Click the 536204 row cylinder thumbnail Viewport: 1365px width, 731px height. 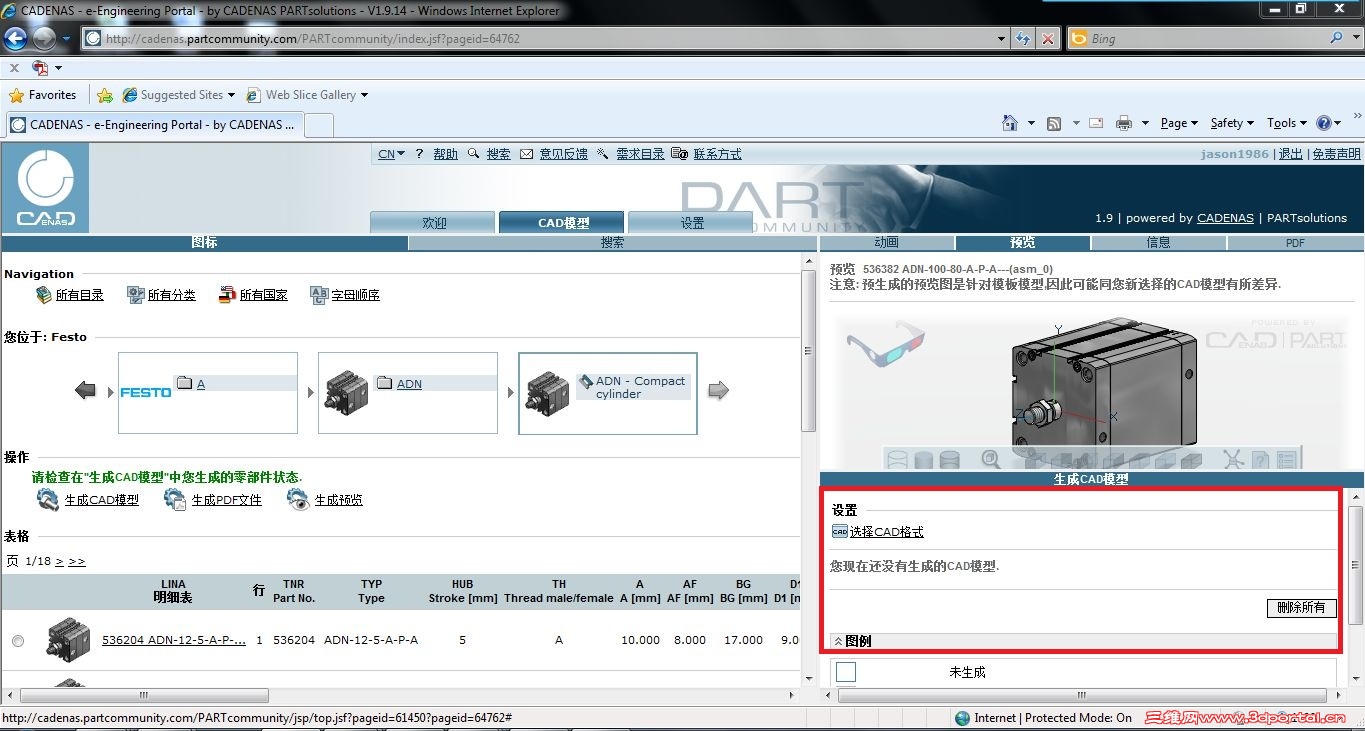pos(68,640)
